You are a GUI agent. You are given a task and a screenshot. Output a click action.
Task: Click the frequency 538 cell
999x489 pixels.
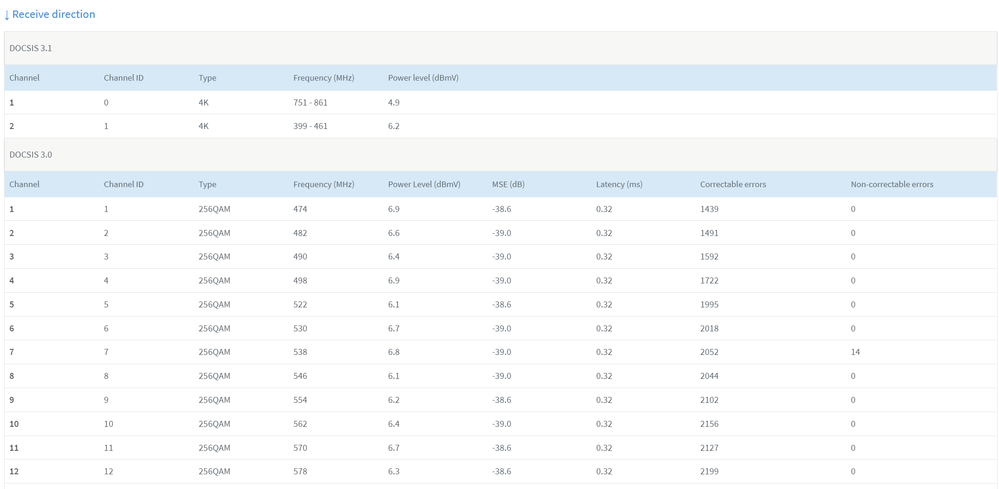[x=300, y=352]
